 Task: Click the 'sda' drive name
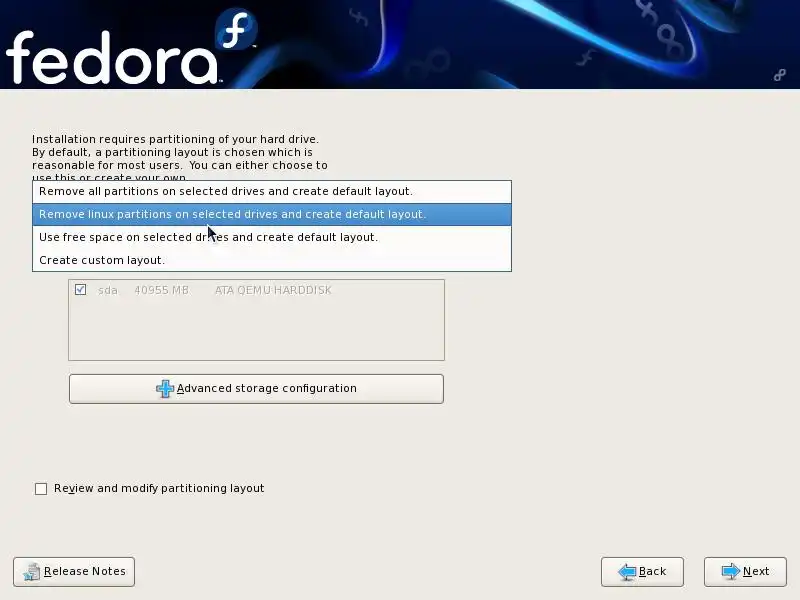pos(108,291)
